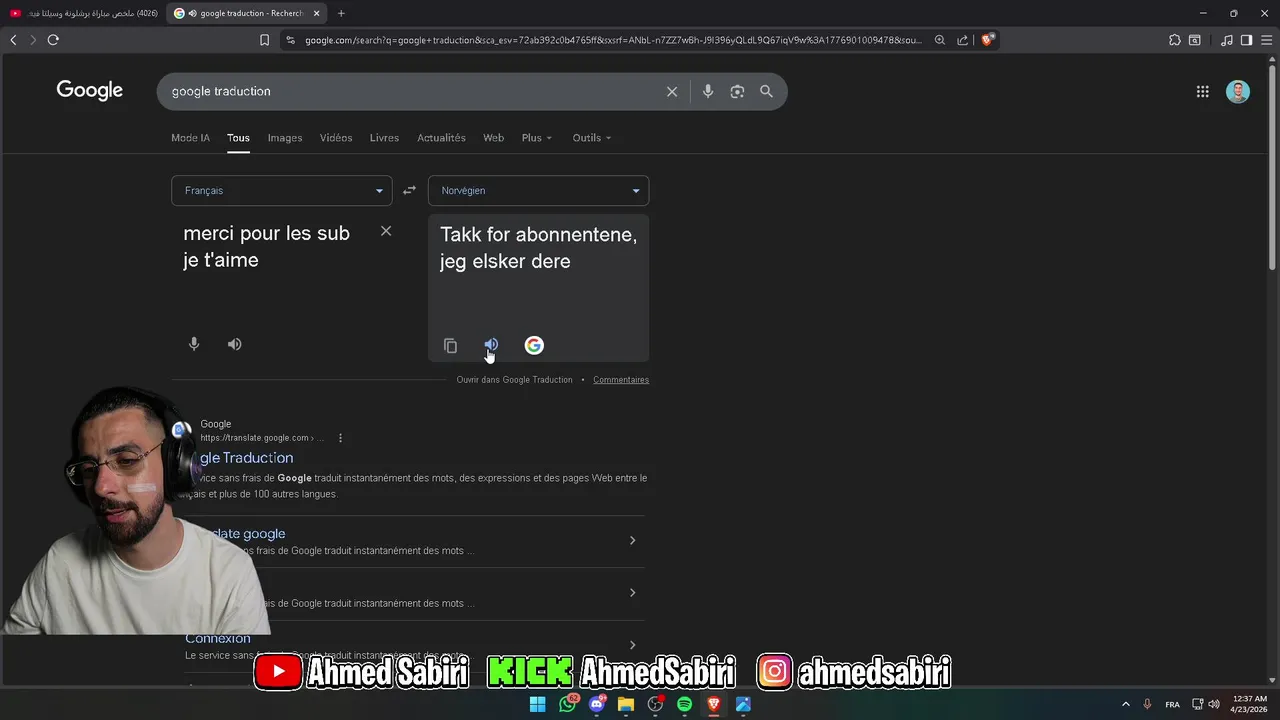Image resolution: width=1280 pixels, height=720 pixels.
Task: Open page zoom control in address bar
Action: [x=940, y=40]
